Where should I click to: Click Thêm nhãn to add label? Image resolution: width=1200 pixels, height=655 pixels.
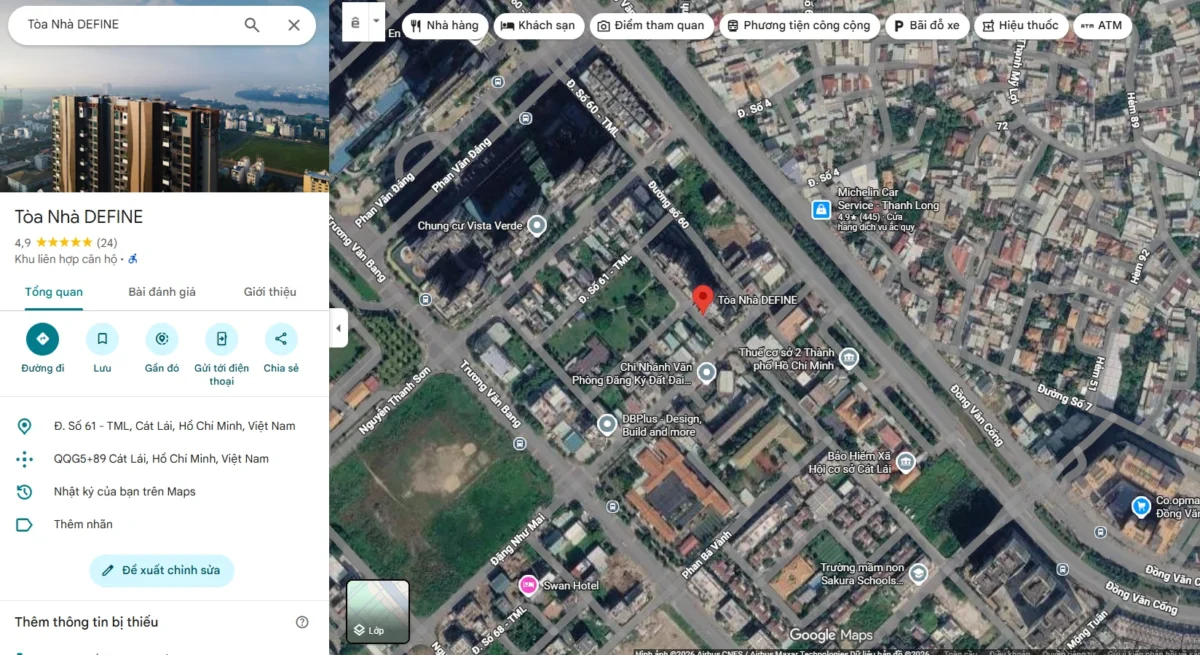tap(164, 524)
